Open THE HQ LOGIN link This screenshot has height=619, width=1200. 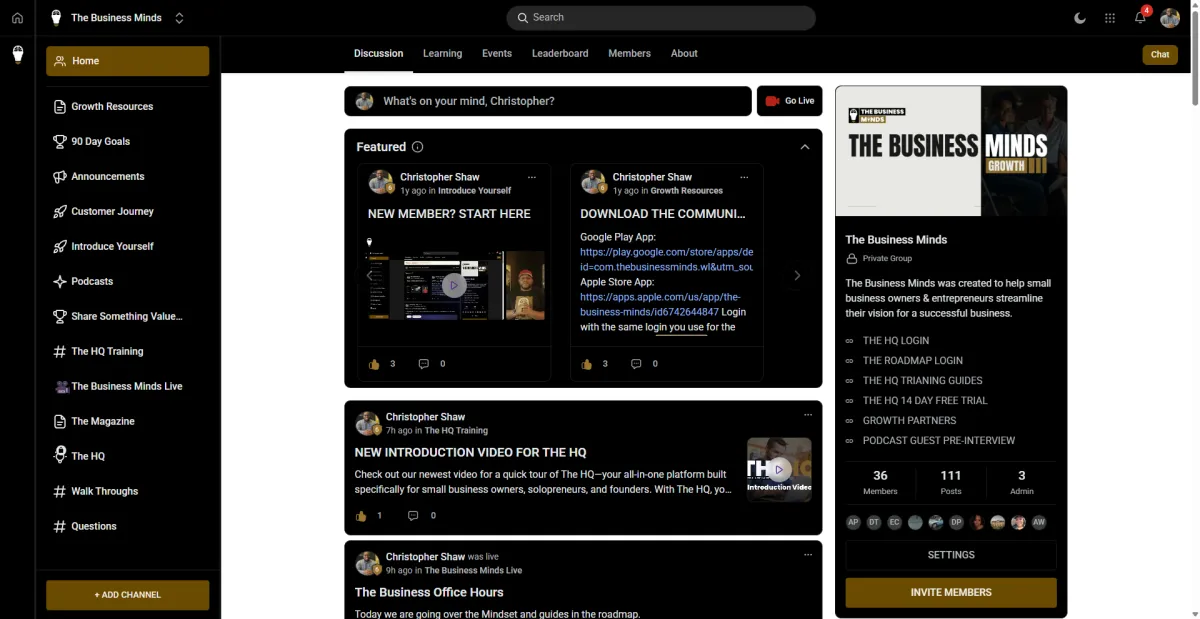[896, 341]
